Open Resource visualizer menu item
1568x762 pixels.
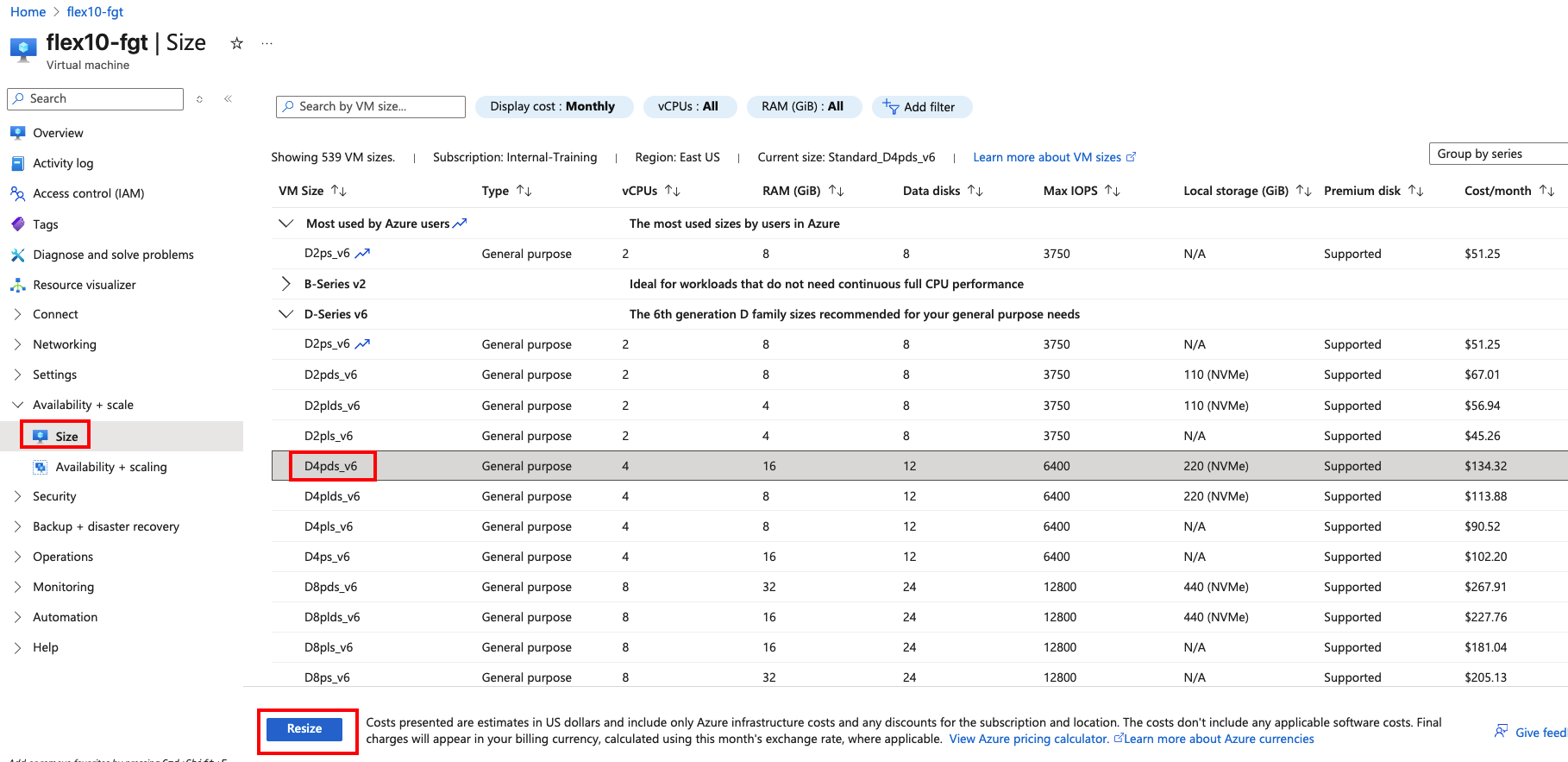pos(85,285)
